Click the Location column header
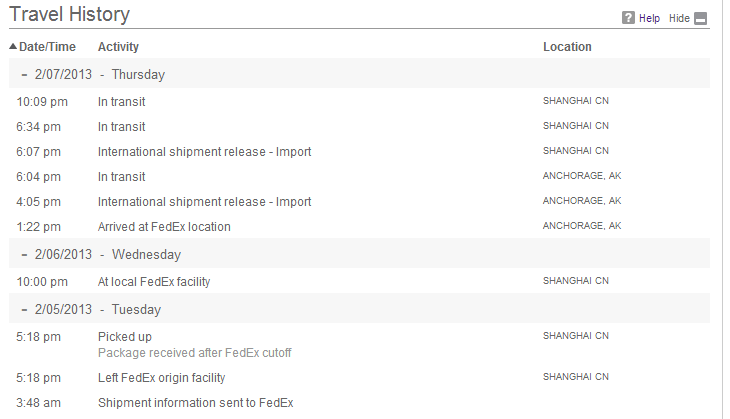Screen dimensions: 730x419 tap(567, 47)
